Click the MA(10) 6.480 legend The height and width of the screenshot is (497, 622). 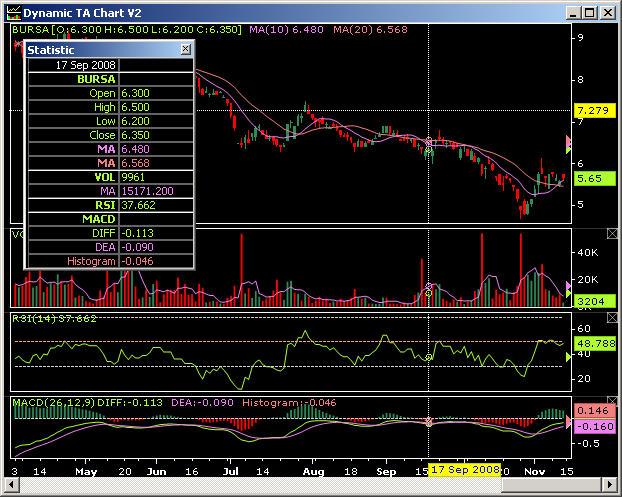(286, 29)
